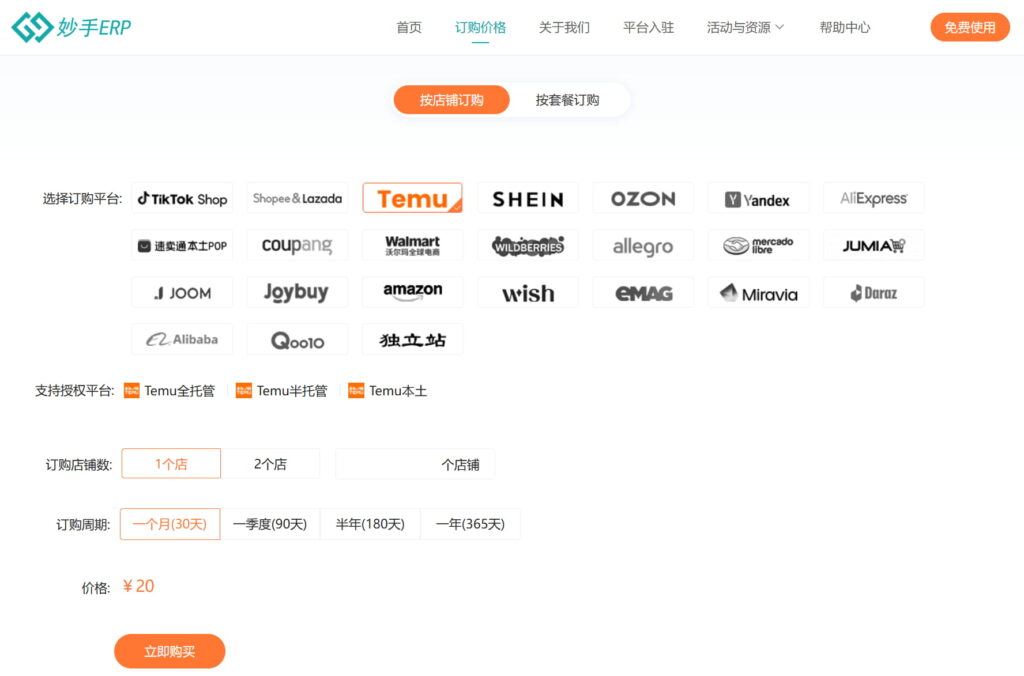Image resolution: width=1024 pixels, height=676 pixels.
Task: Pick the OZON platform logo
Action: click(643, 198)
